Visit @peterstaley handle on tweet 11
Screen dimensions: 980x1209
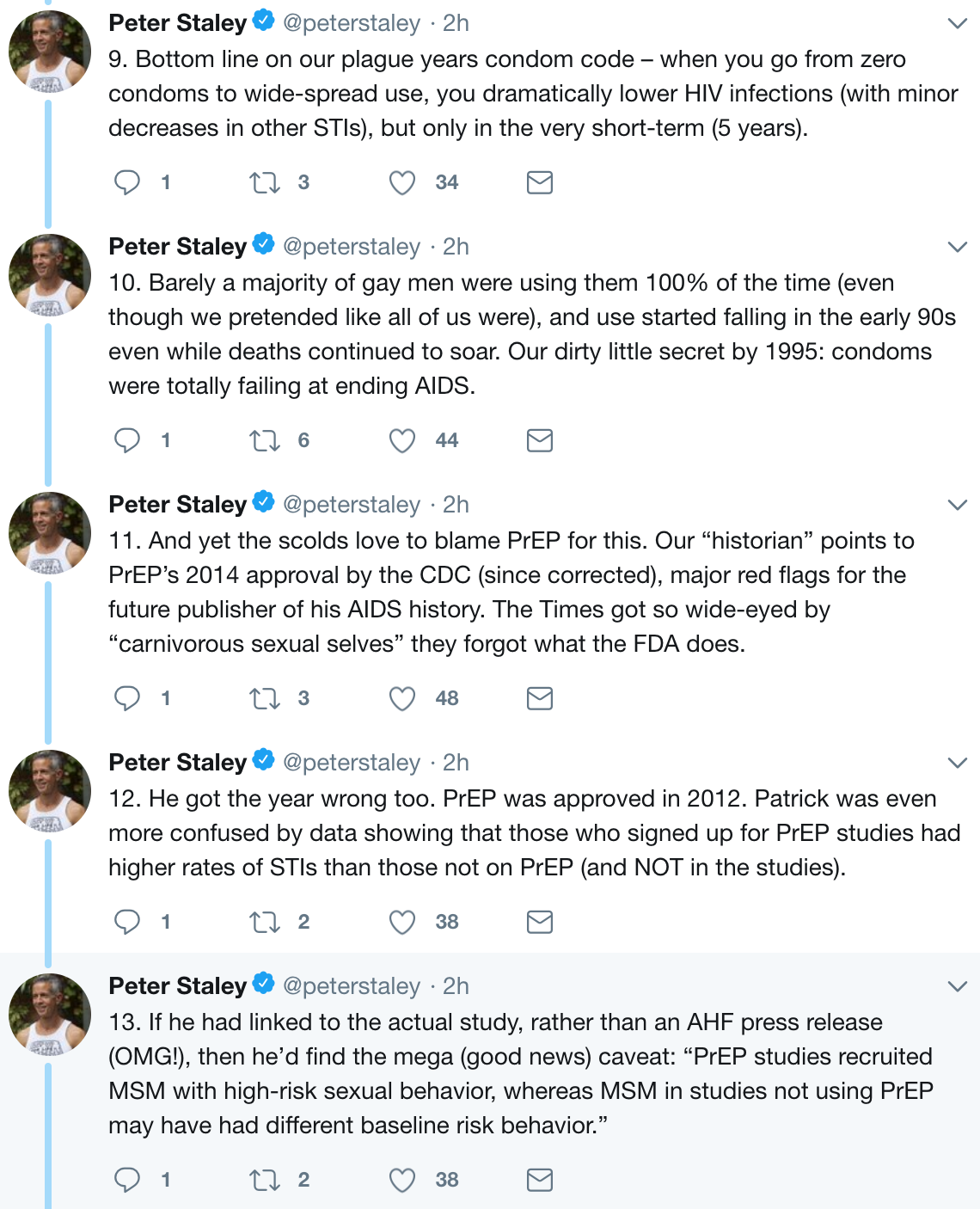click(352, 505)
